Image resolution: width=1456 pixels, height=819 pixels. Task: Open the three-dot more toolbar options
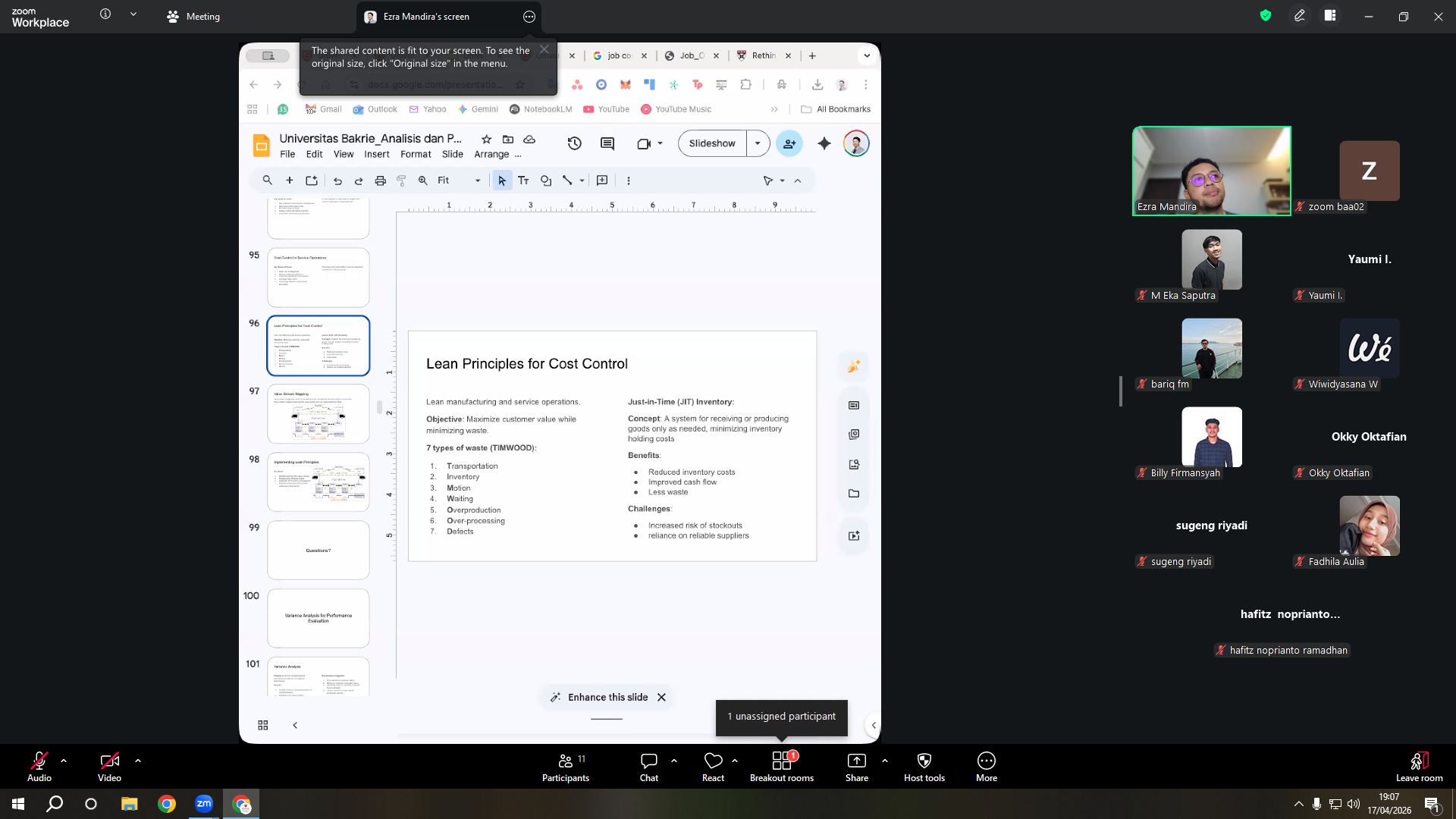point(628,180)
